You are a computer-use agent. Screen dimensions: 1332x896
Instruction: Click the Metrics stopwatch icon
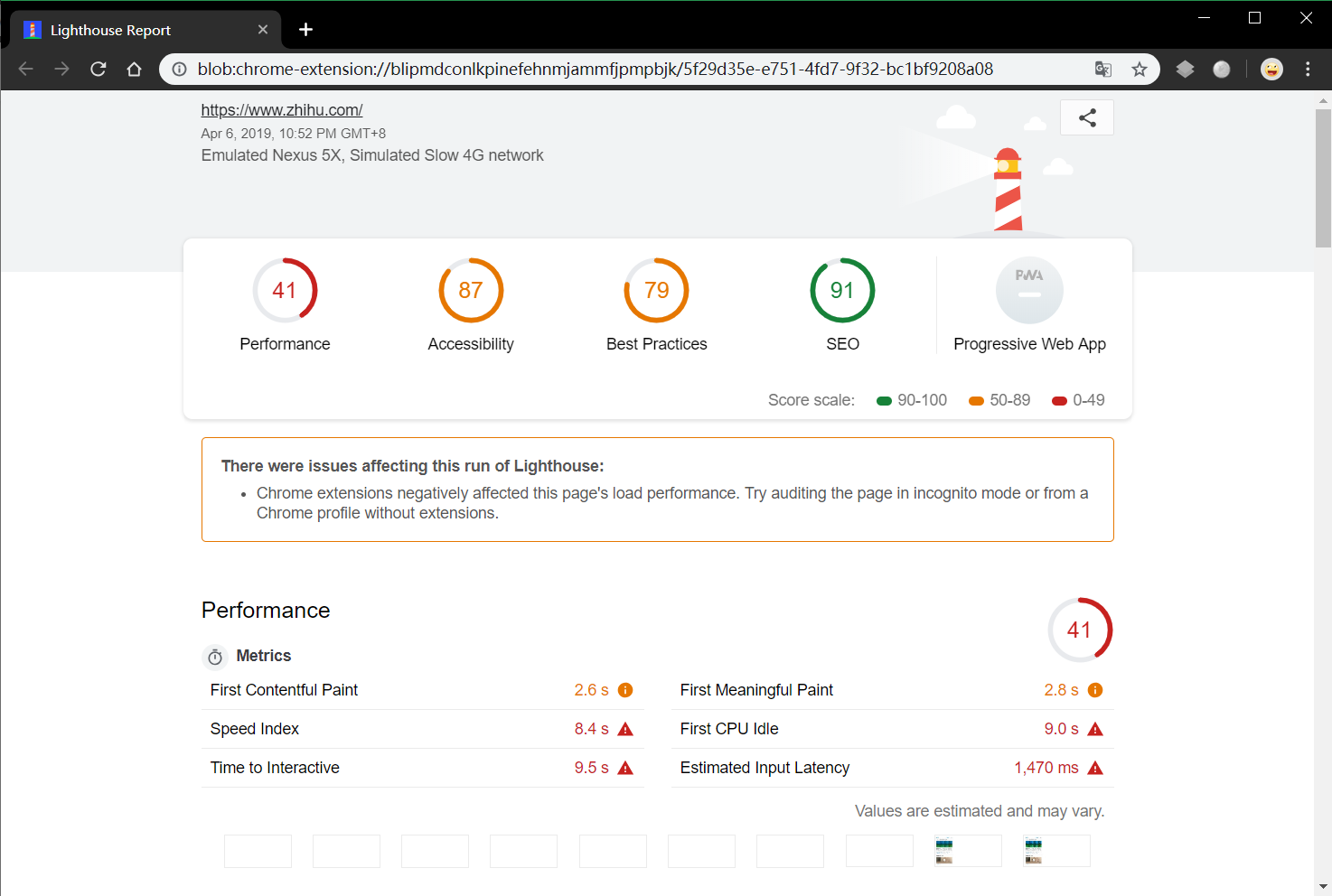click(x=215, y=657)
